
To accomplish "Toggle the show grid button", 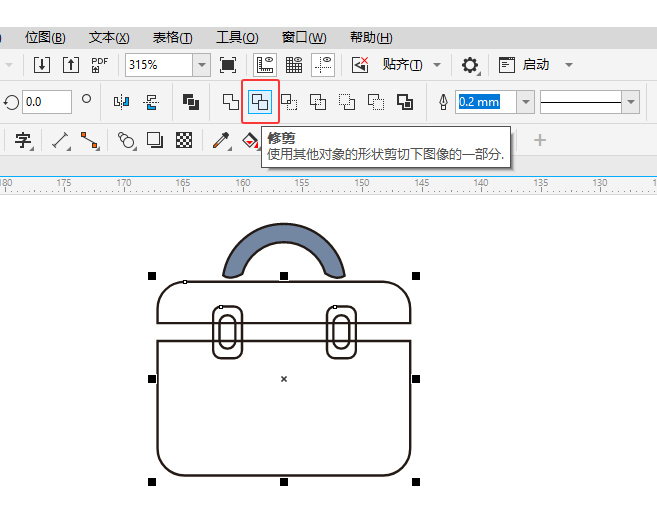I will (294, 65).
